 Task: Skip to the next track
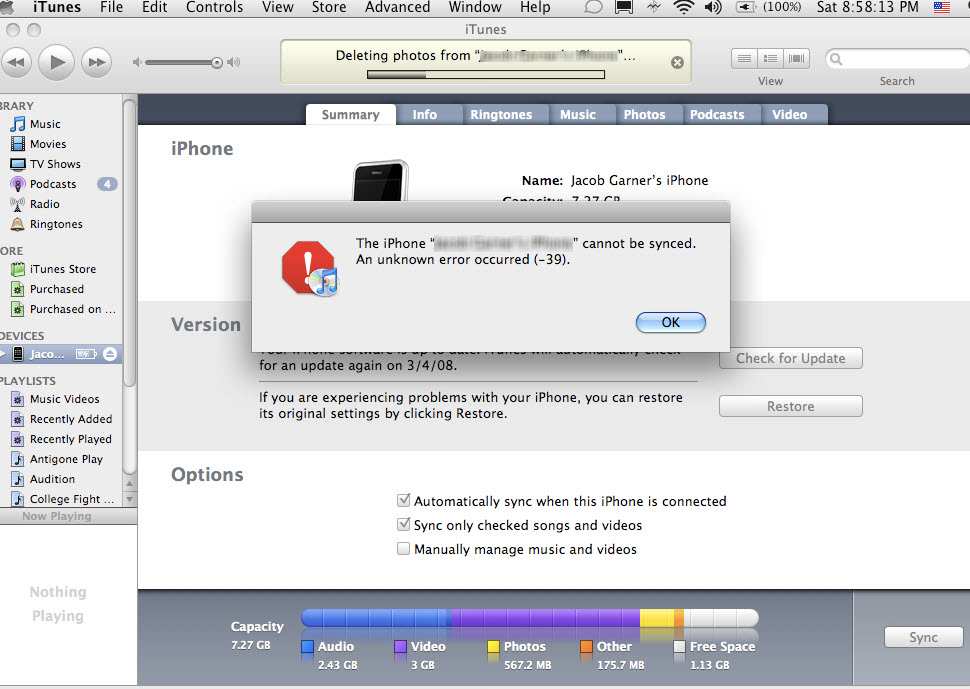[x=97, y=62]
